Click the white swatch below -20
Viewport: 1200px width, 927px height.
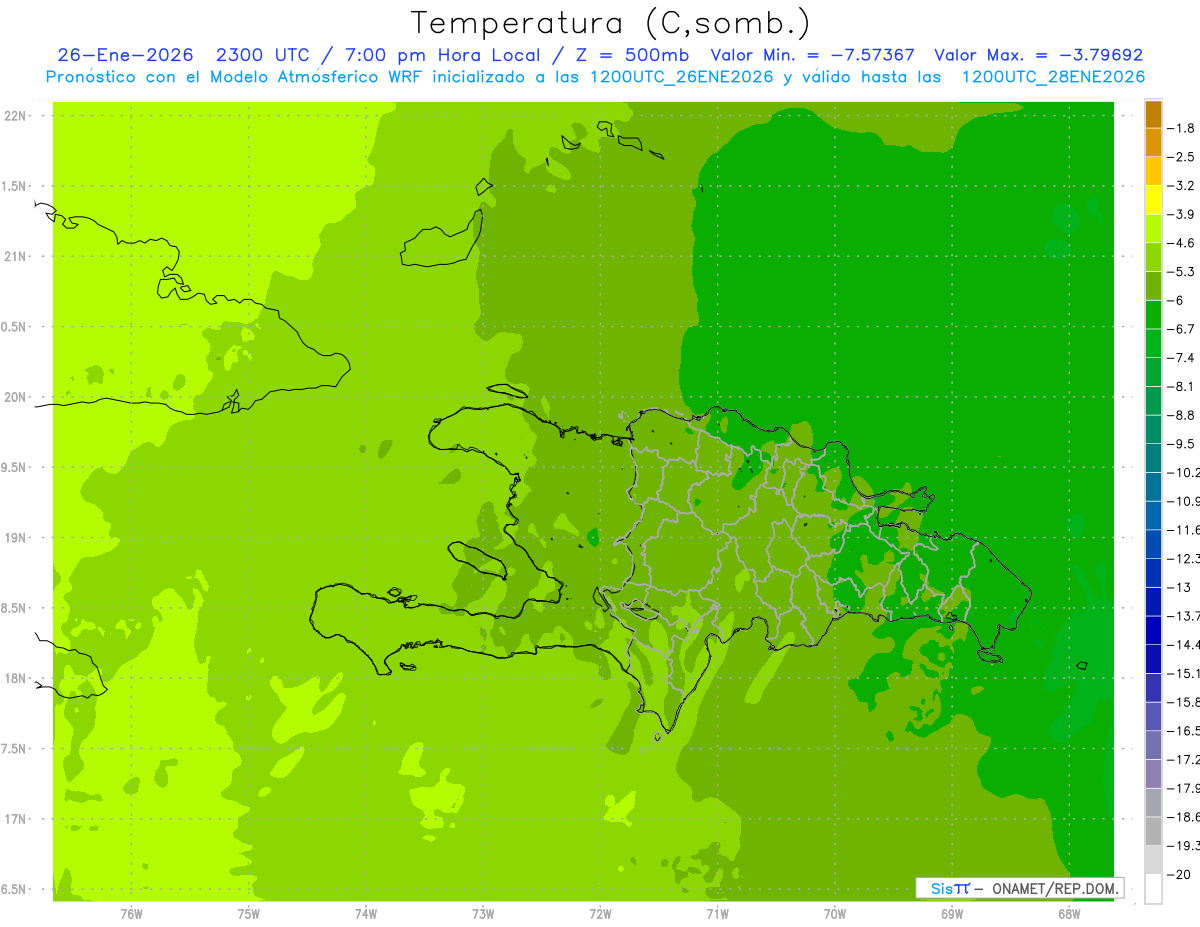coord(1153,889)
